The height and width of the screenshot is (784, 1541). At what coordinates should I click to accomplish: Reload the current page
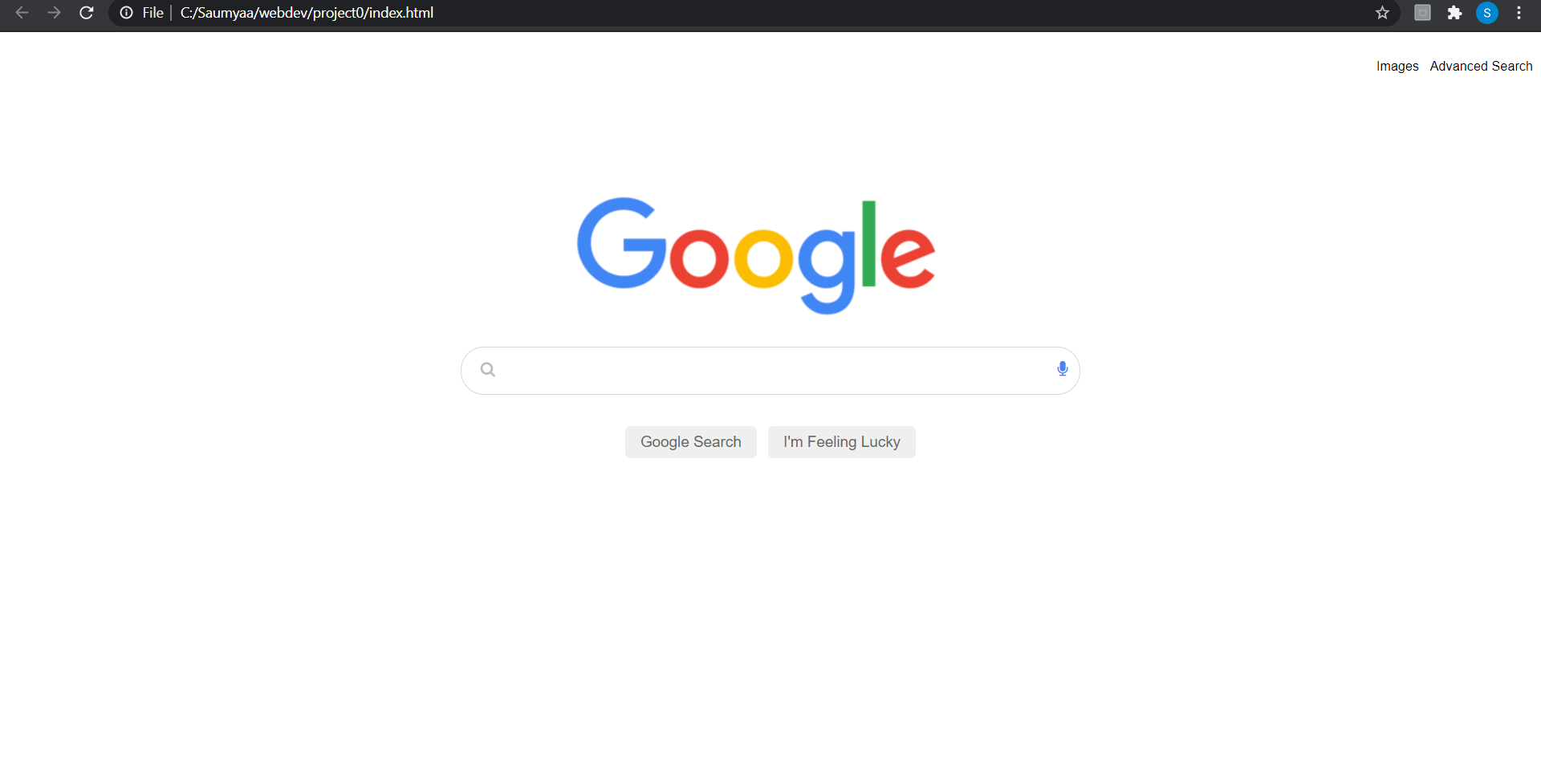87,13
